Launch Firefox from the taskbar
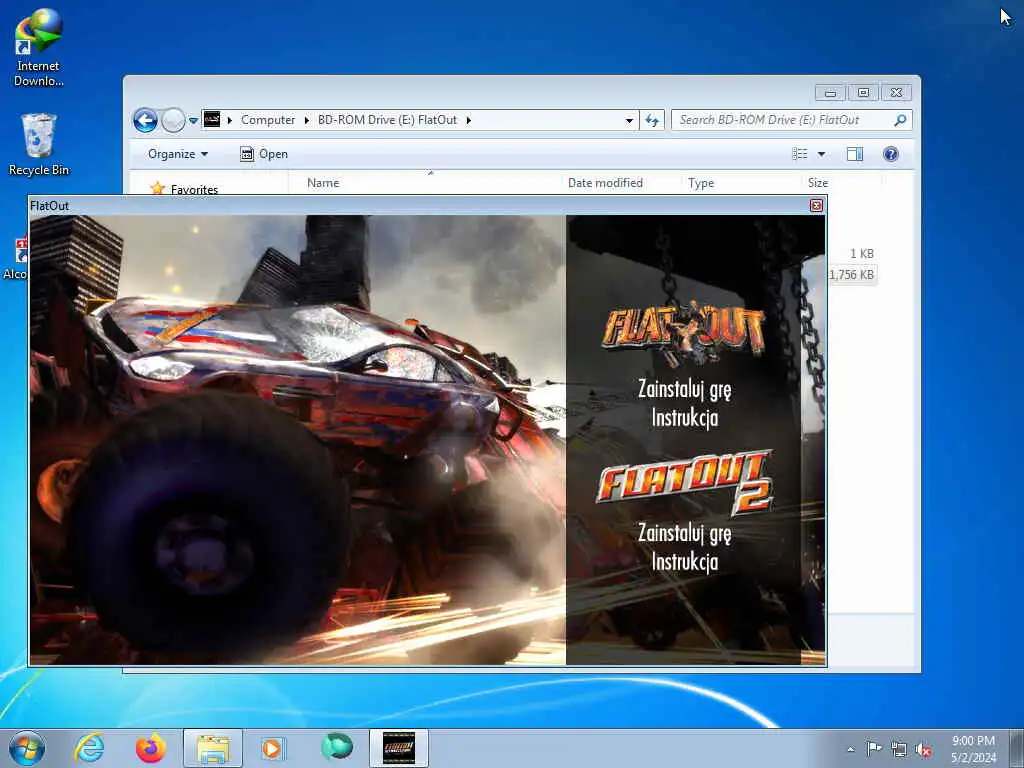 pyautogui.click(x=151, y=748)
